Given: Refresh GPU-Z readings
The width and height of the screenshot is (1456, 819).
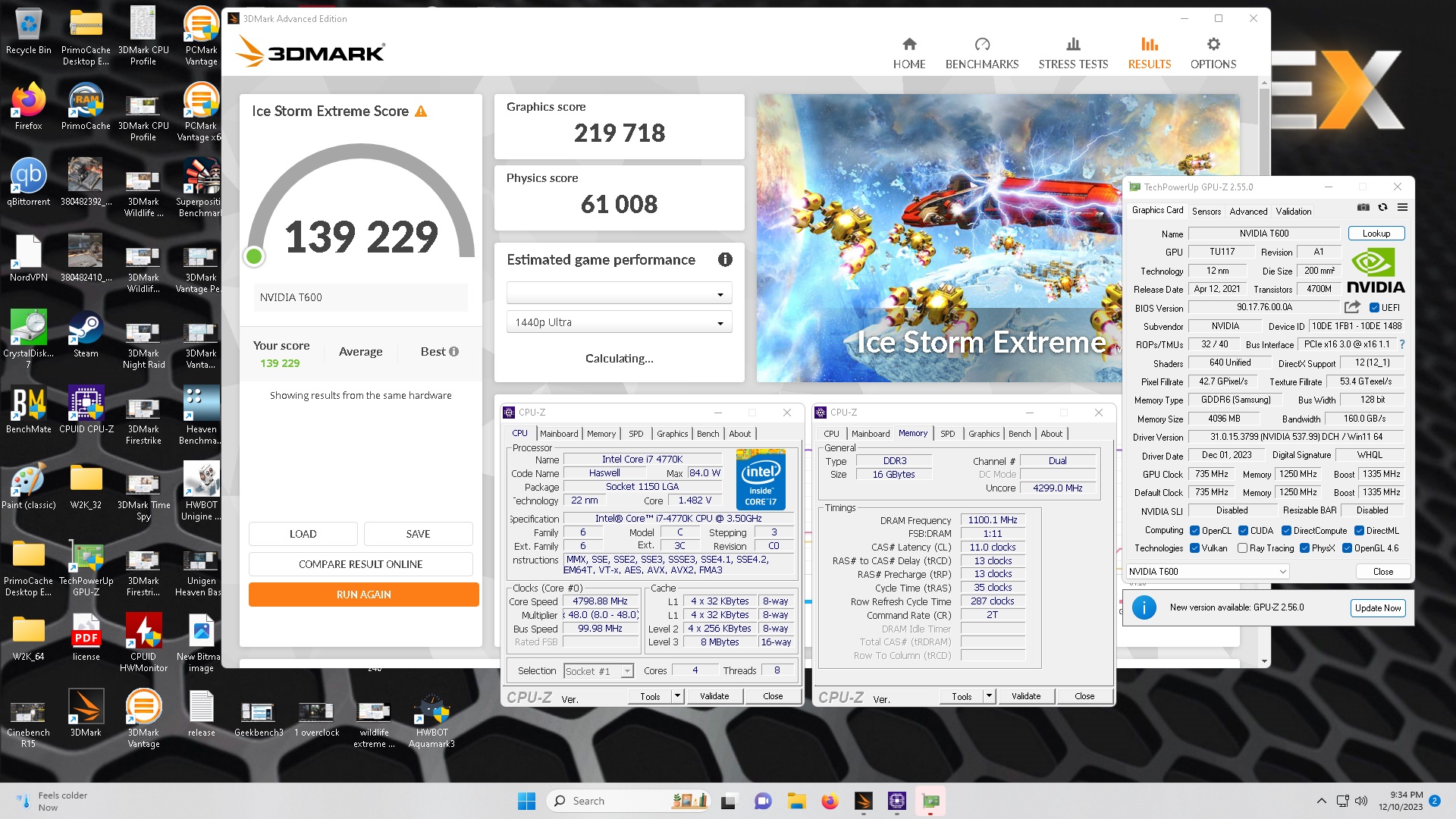Looking at the screenshot, I should pos(1382,207).
